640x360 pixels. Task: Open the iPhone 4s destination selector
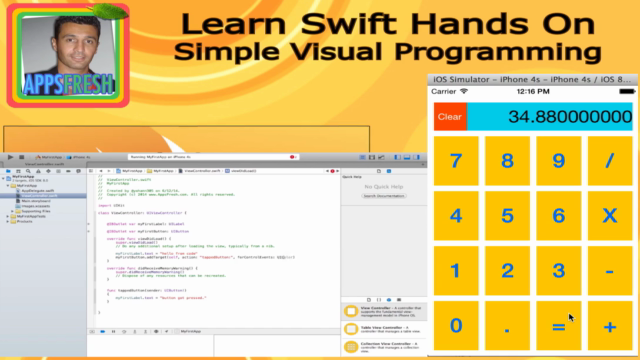[x=78, y=157]
